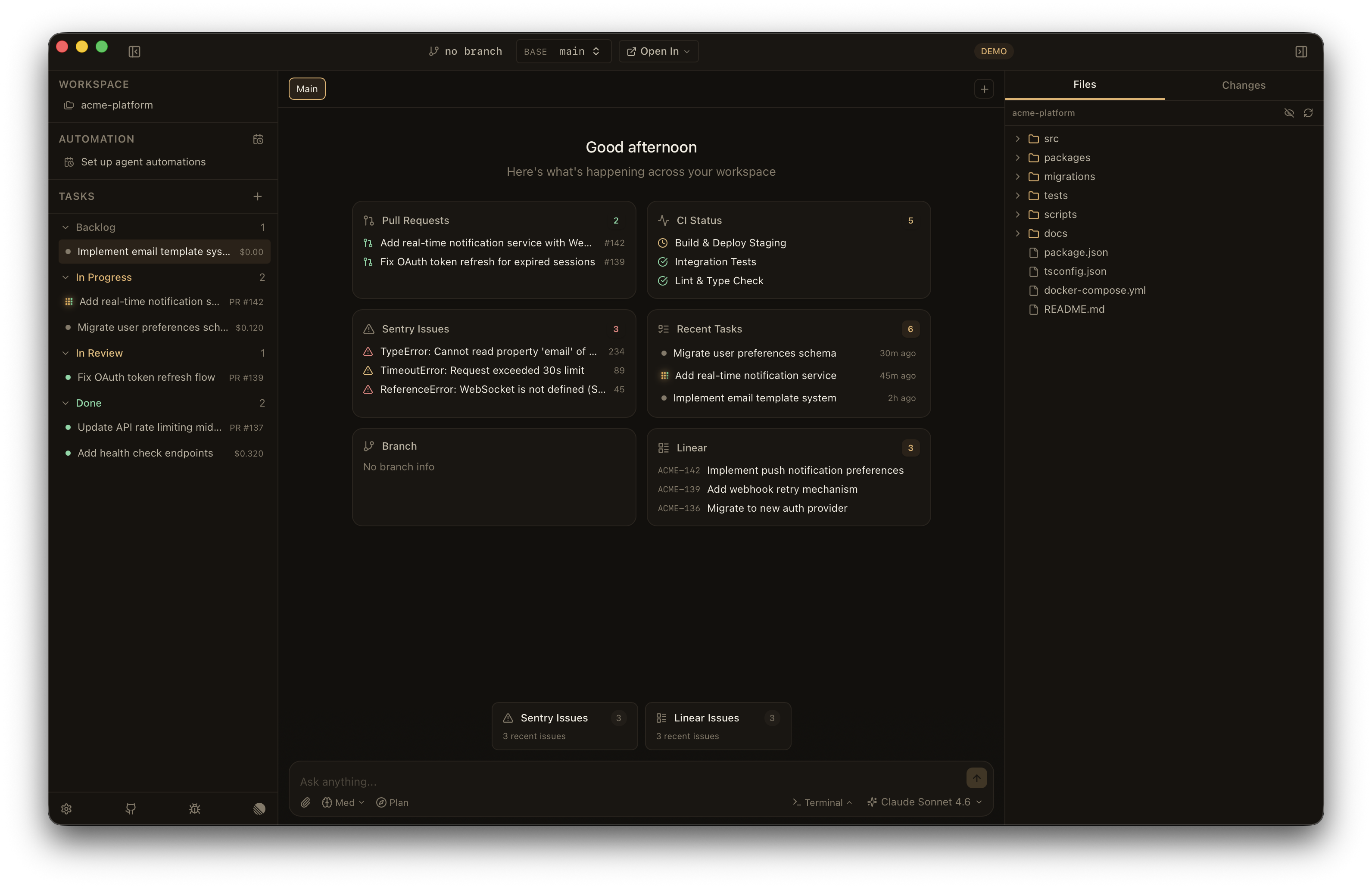
Task: Select the Main workspace tab
Action: click(x=307, y=88)
